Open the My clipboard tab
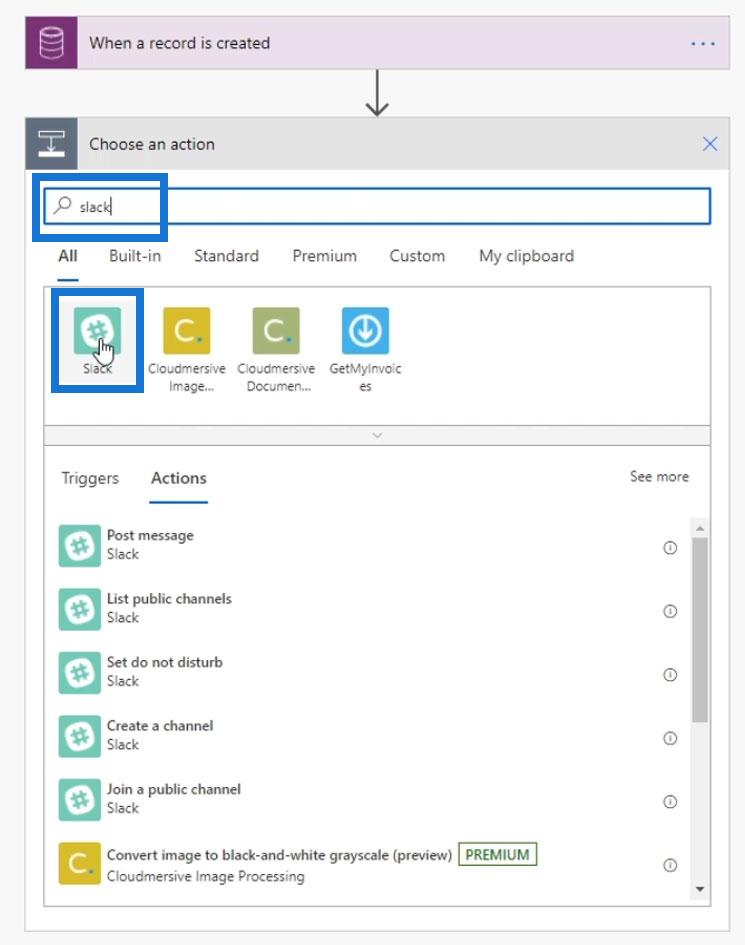745x945 pixels. click(x=526, y=256)
